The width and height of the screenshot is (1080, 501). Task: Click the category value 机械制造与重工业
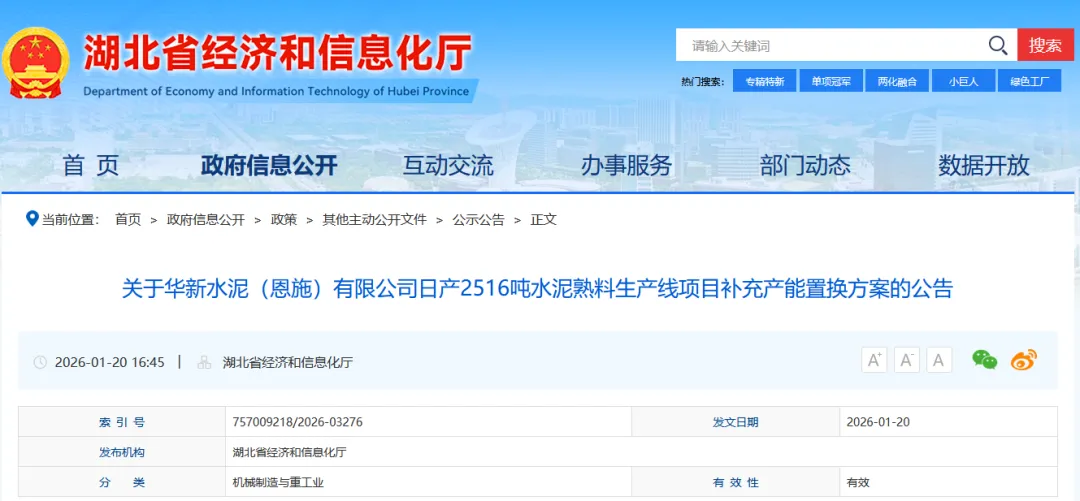click(278, 483)
